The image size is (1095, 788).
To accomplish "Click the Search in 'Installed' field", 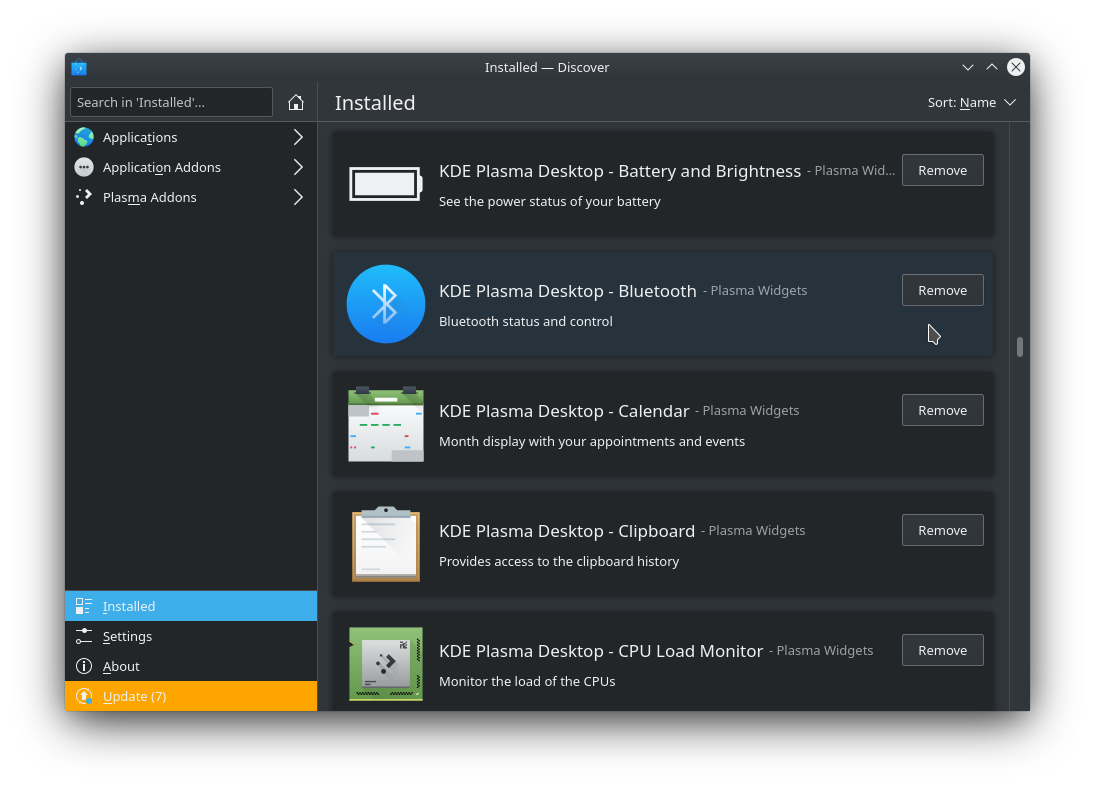I will (171, 102).
